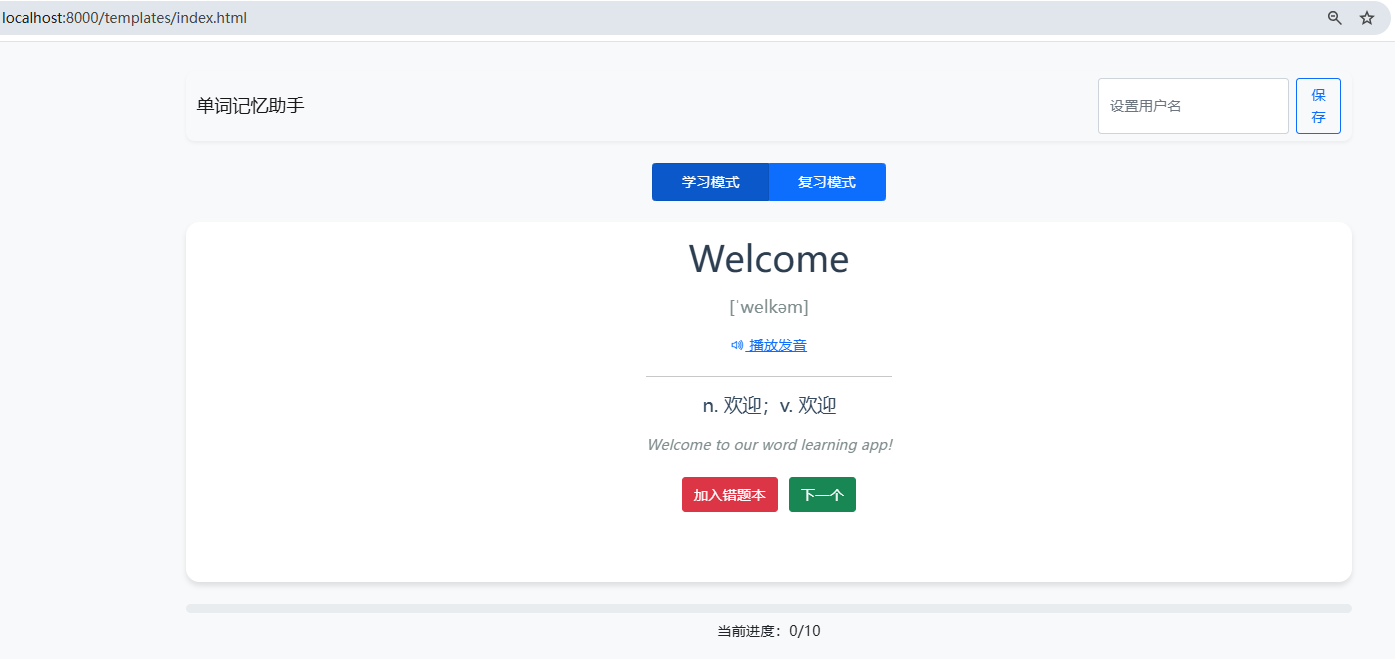The height and width of the screenshot is (659, 1395).
Task: Click the 当前进度: 0/10 status text
Action: coord(769,631)
